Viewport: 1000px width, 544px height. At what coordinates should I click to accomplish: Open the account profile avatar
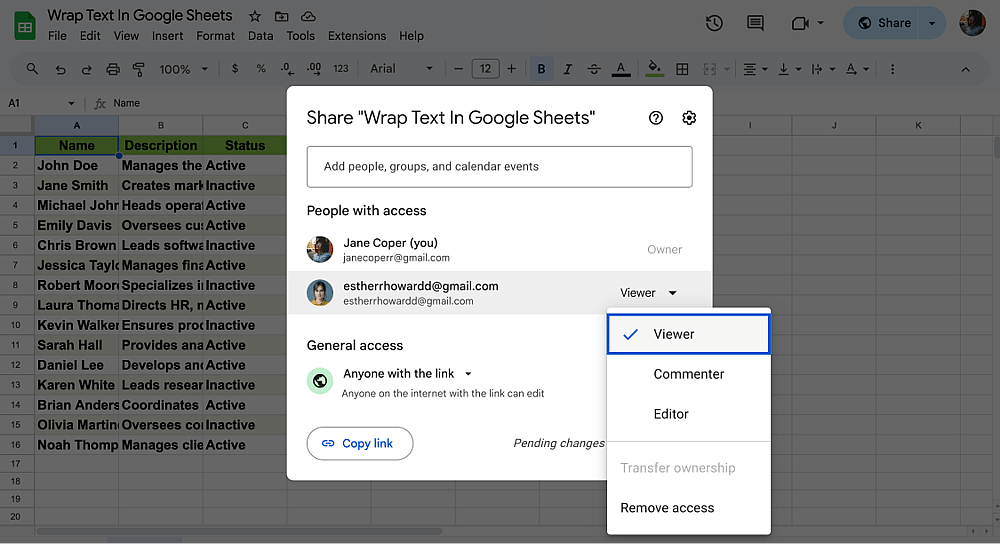point(973,23)
